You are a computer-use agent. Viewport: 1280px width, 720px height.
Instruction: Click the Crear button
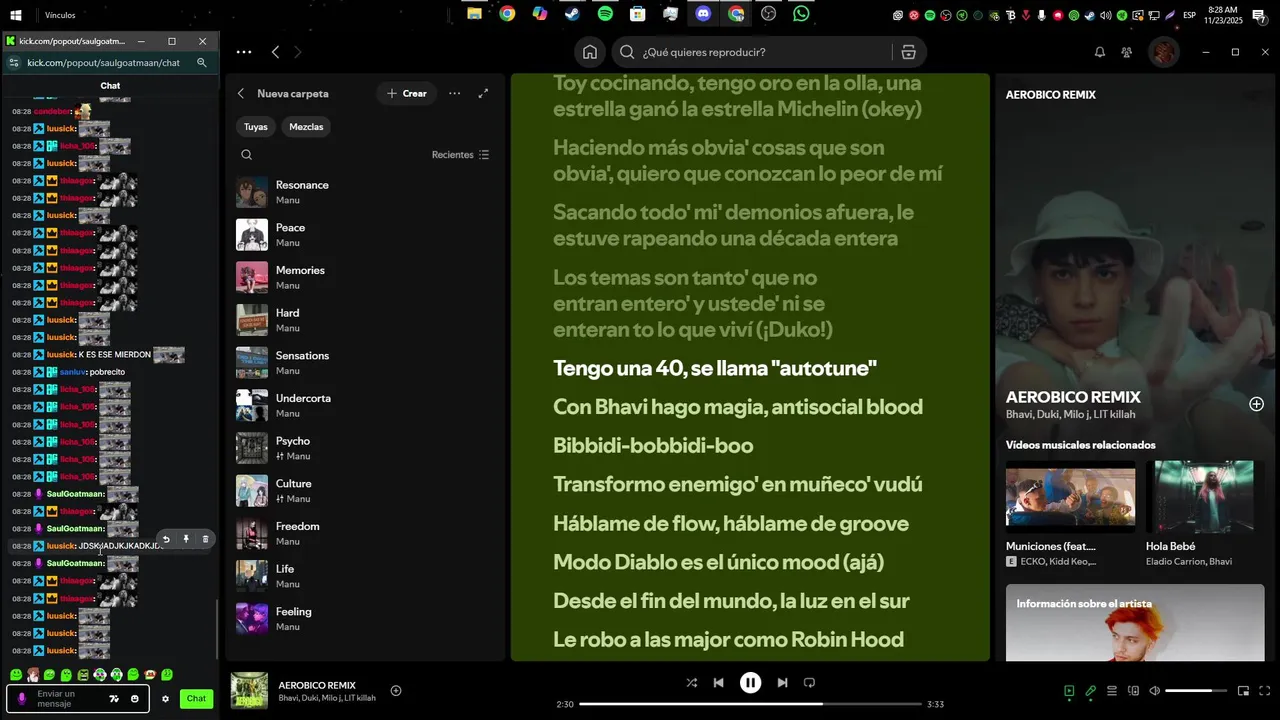click(x=407, y=93)
